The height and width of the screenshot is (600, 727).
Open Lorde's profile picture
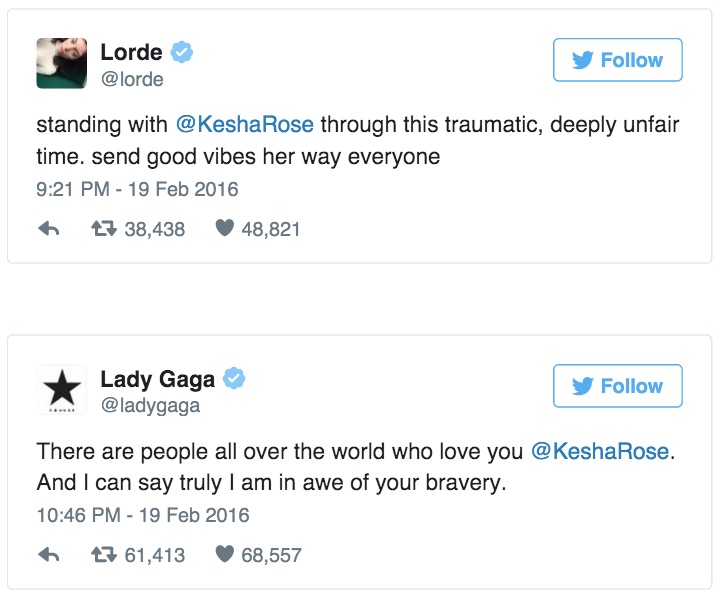[x=62, y=63]
